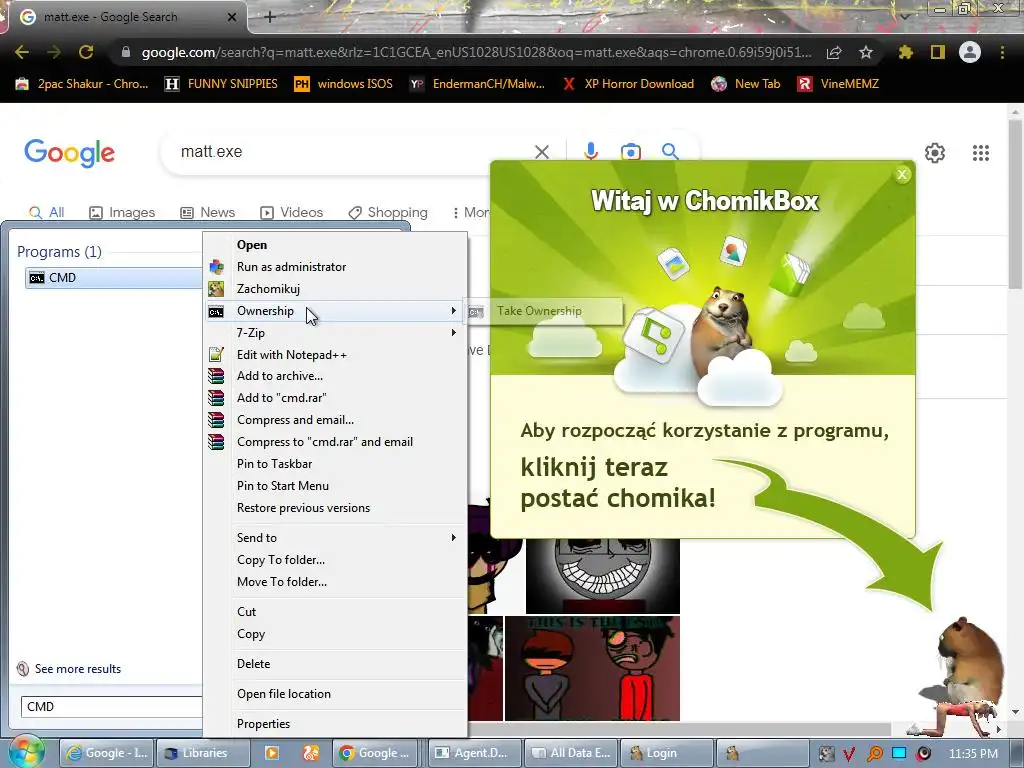Open the Google apps grid
The image size is (1024, 768).
(981, 153)
